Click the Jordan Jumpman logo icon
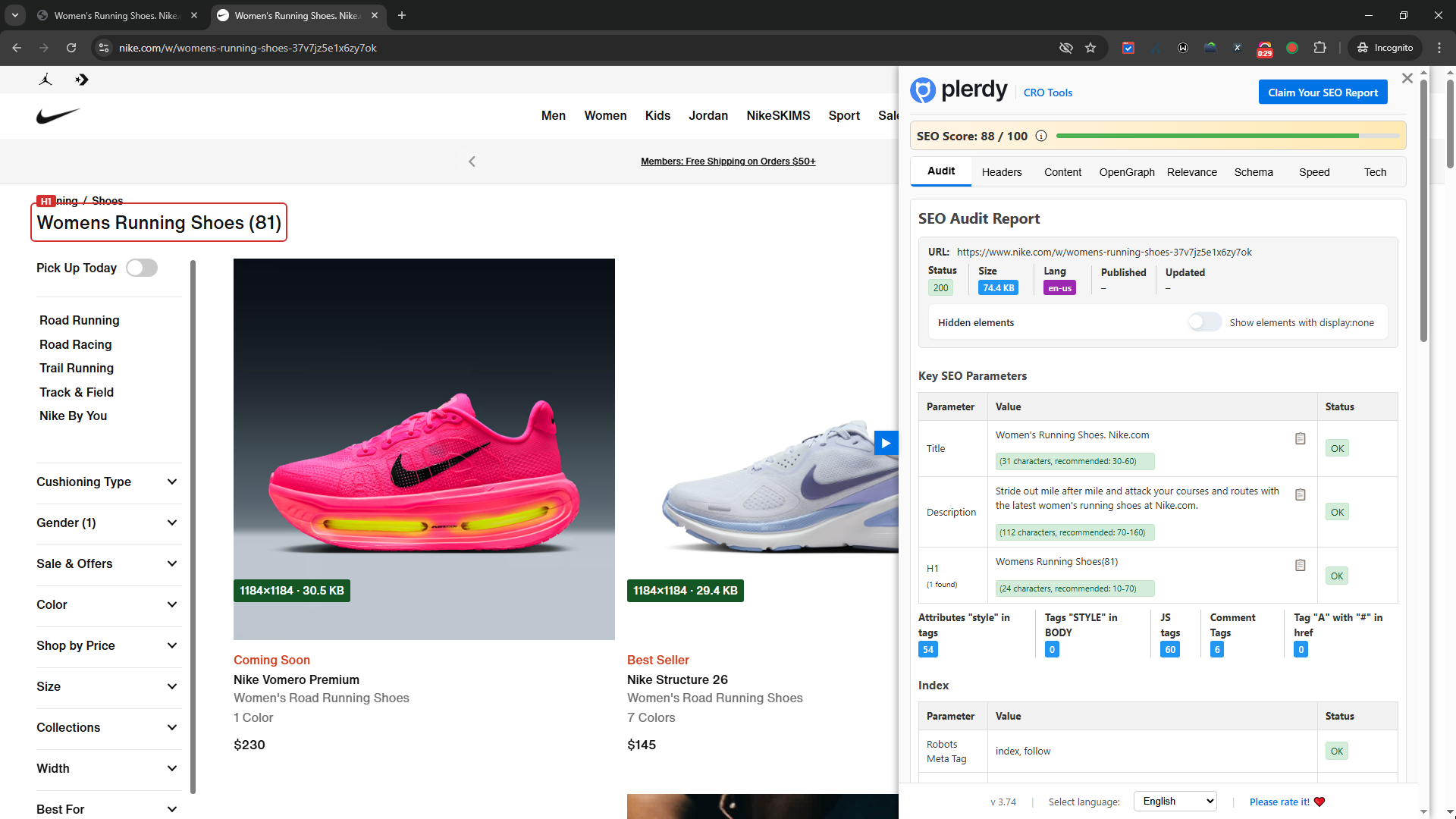1456x819 pixels. [45, 80]
